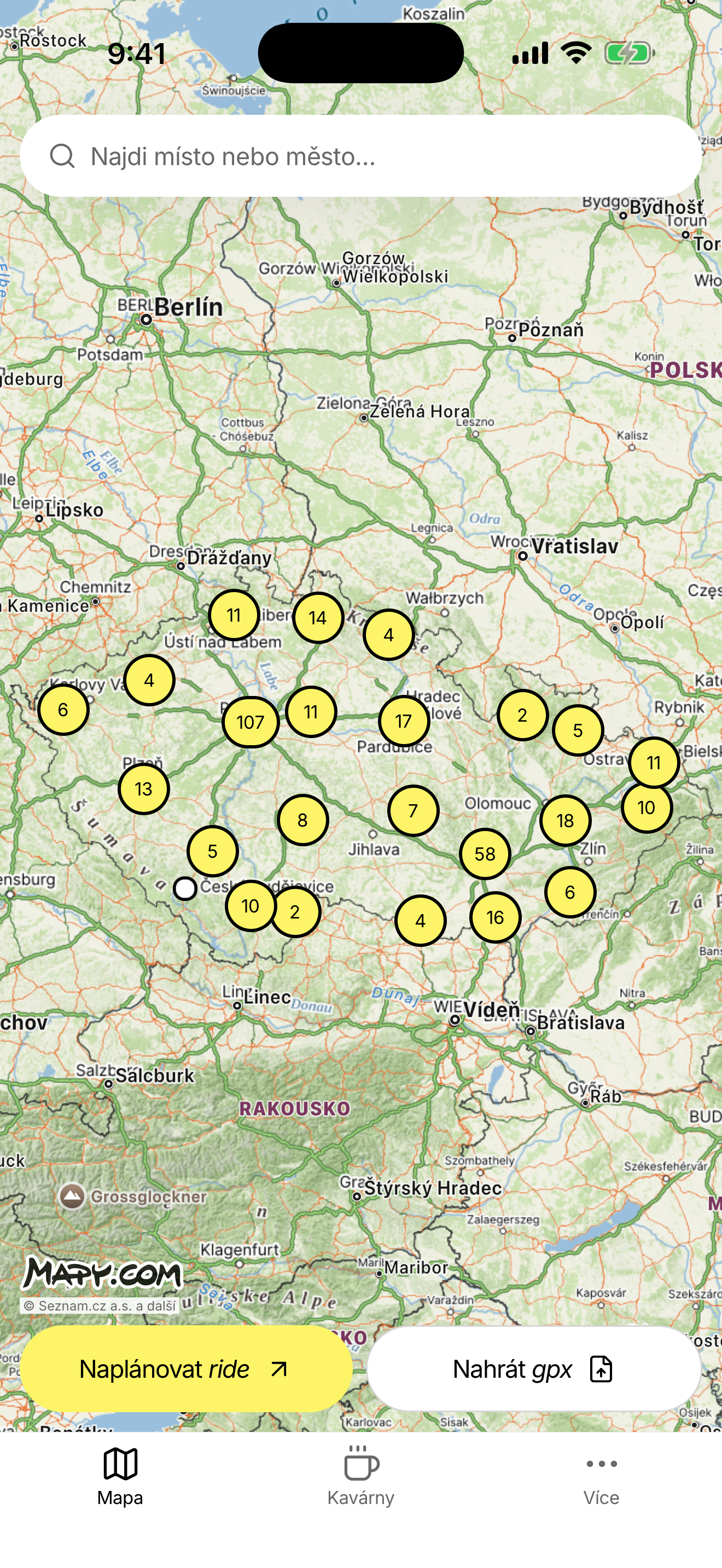Screen dimensions: 722x1568
Task: Tap the search field 'Najdi místo nebo město...'
Action: point(360,156)
